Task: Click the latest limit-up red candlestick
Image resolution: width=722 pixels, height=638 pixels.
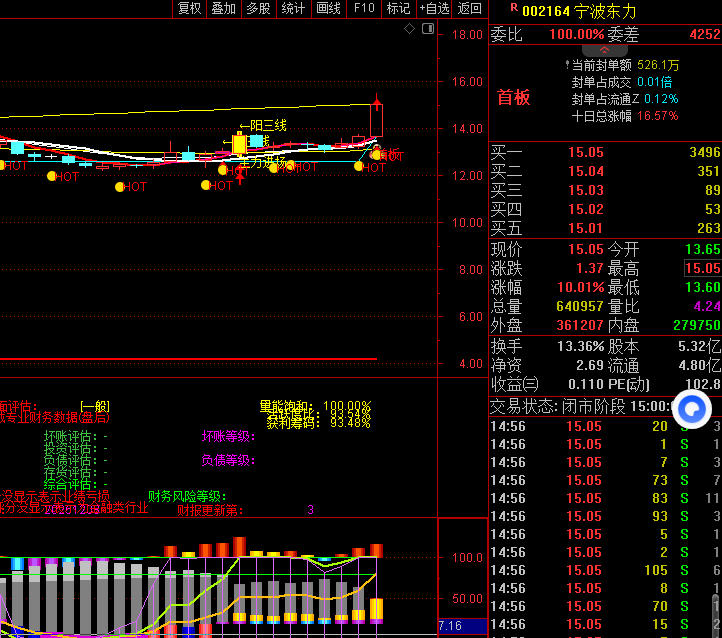Action: tap(376, 119)
